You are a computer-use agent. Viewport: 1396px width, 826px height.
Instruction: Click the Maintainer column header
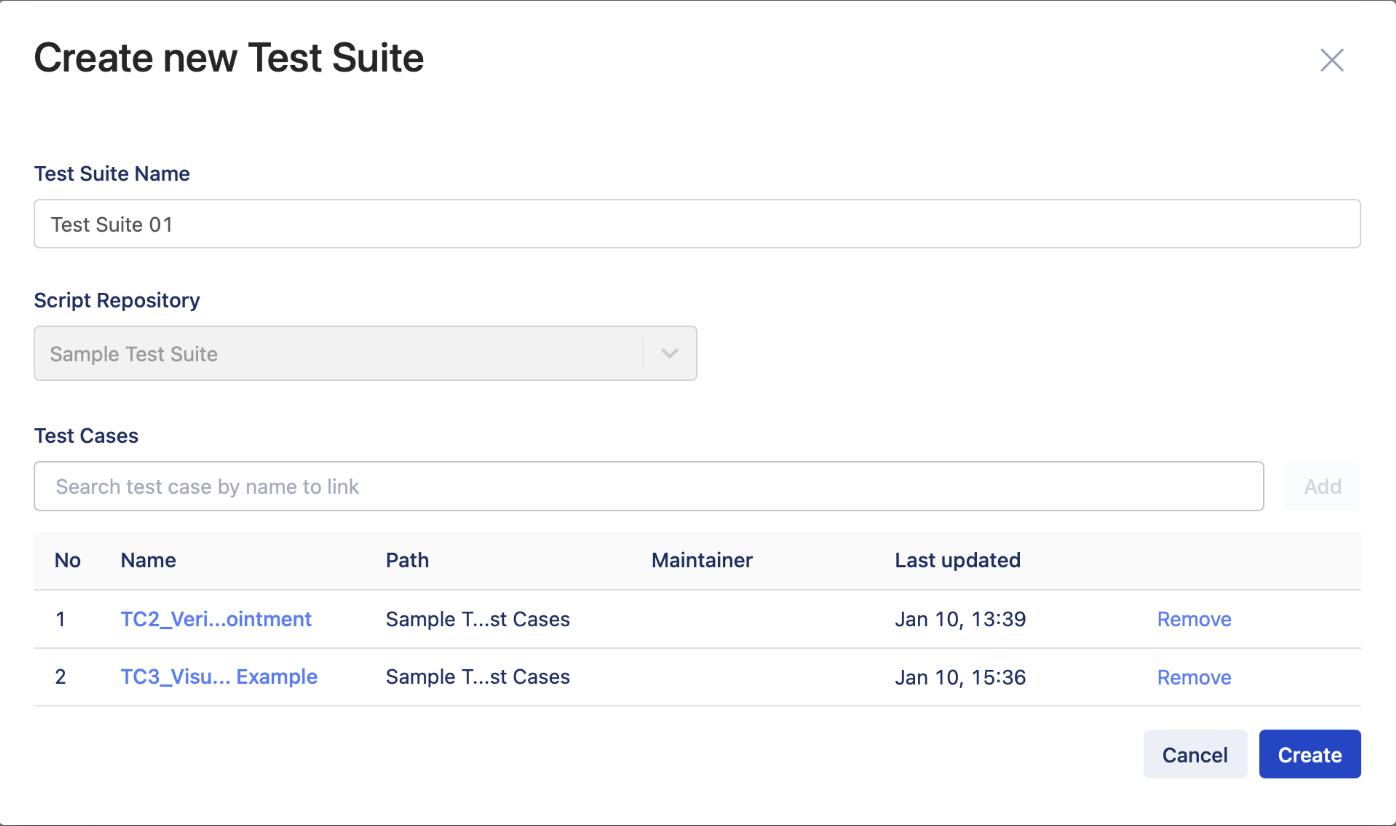point(702,560)
